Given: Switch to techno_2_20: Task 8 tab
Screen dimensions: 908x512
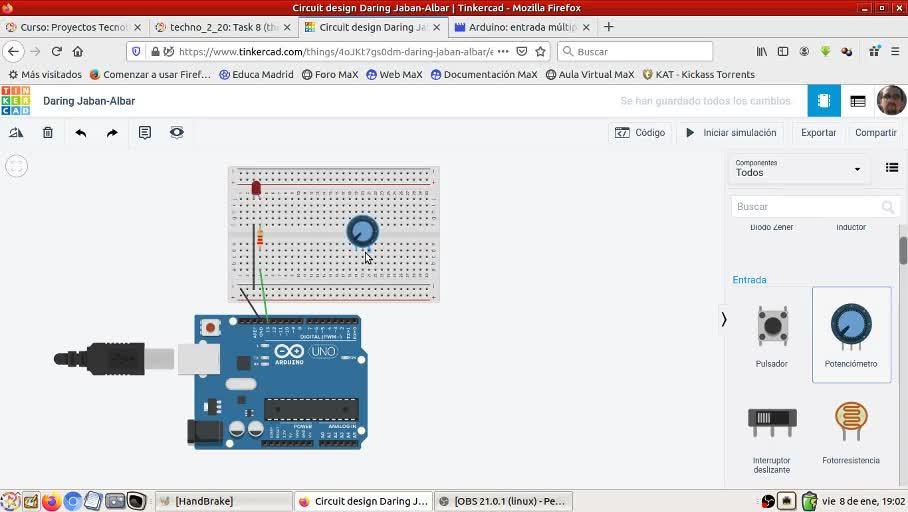Looking at the screenshot, I should (224, 27).
